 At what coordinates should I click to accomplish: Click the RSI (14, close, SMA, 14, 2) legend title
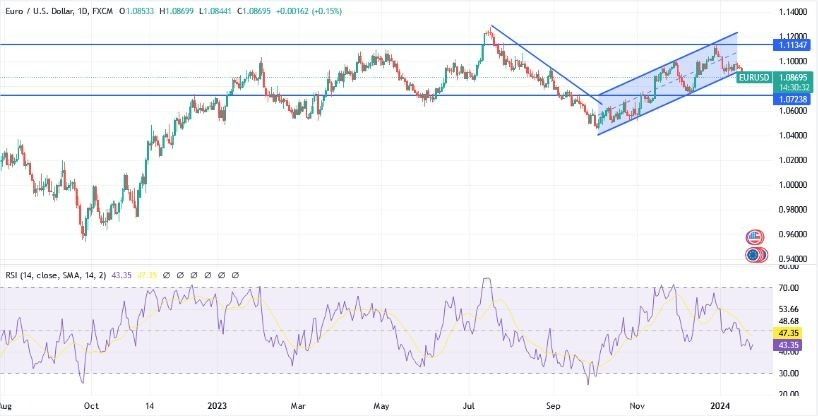coord(55,275)
